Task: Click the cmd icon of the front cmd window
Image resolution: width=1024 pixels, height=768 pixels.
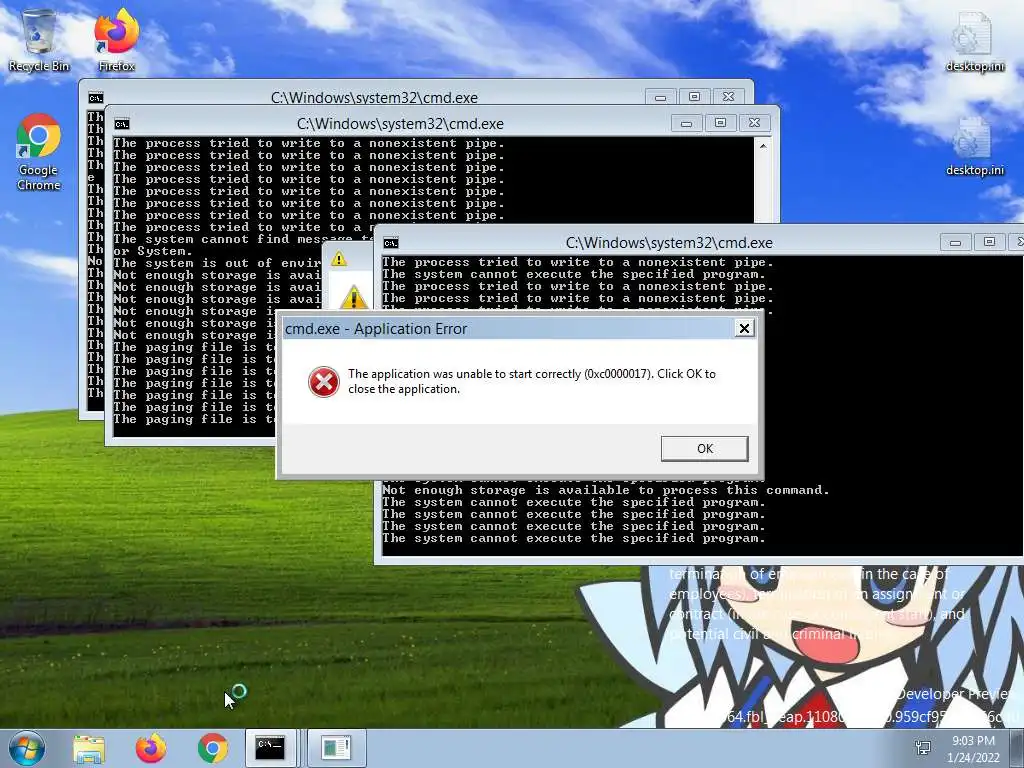Action: point(391,243)
